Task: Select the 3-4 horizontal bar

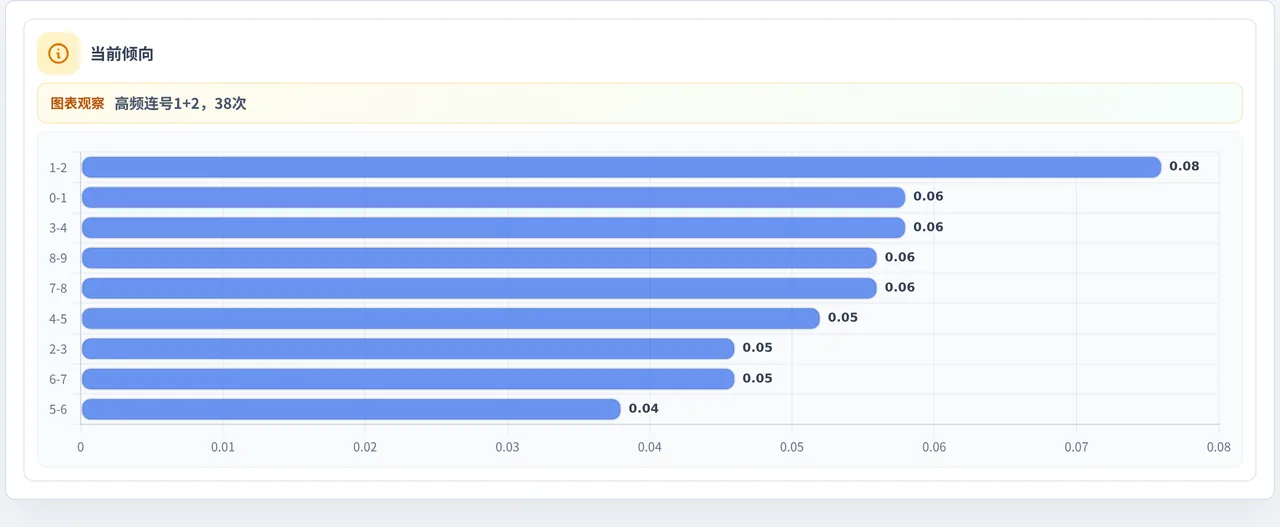Action: point(493,227)
